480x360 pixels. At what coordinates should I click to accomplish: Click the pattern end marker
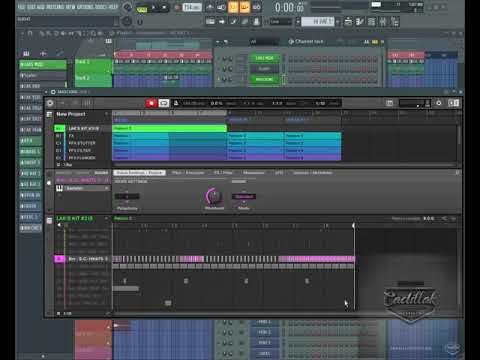(x=354, y=226)
